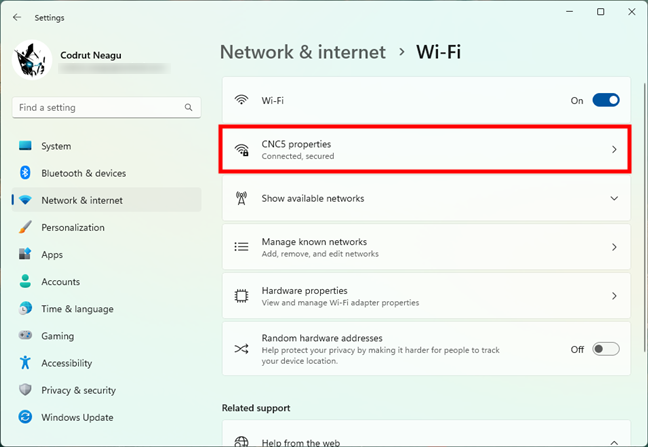The image size is (648, 447).
Task: Expand Show available networks
Action: 614,198
